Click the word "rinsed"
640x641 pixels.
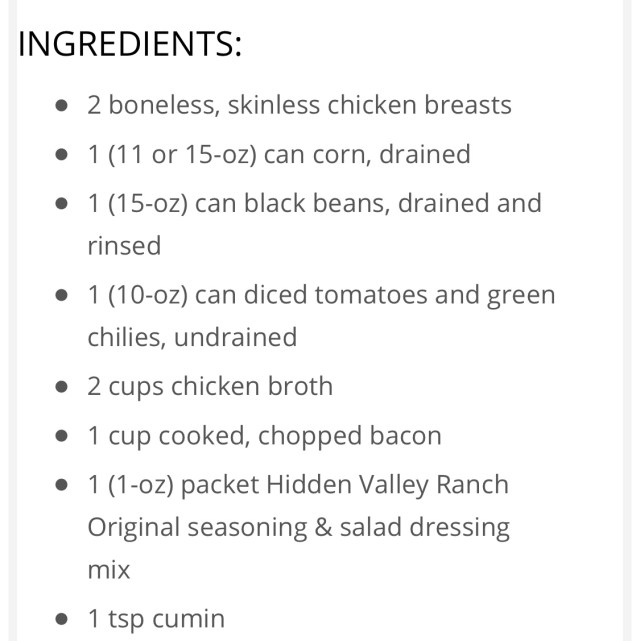click(x=124, y=245)
